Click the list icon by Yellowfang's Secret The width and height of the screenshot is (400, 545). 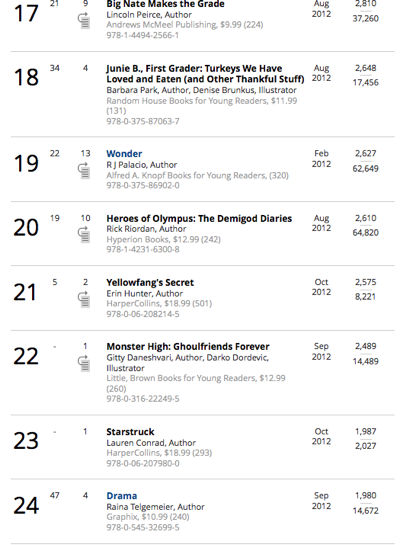(84, 299)
